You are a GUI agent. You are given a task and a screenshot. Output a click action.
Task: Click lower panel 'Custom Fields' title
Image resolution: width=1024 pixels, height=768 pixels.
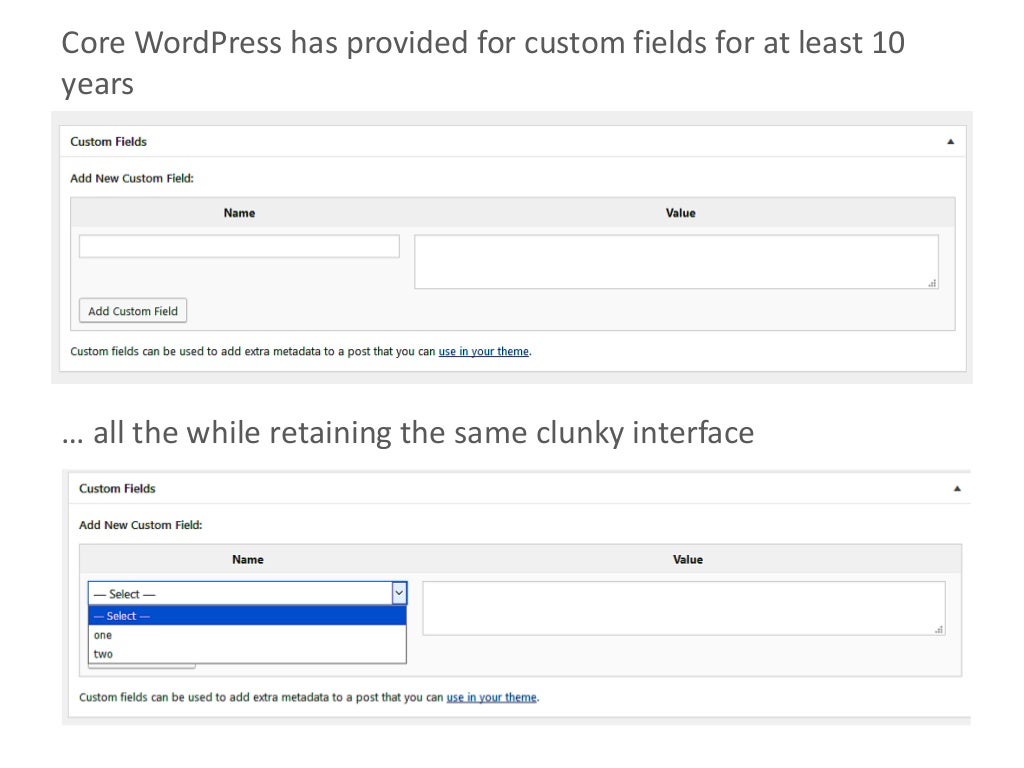[117, 488]
